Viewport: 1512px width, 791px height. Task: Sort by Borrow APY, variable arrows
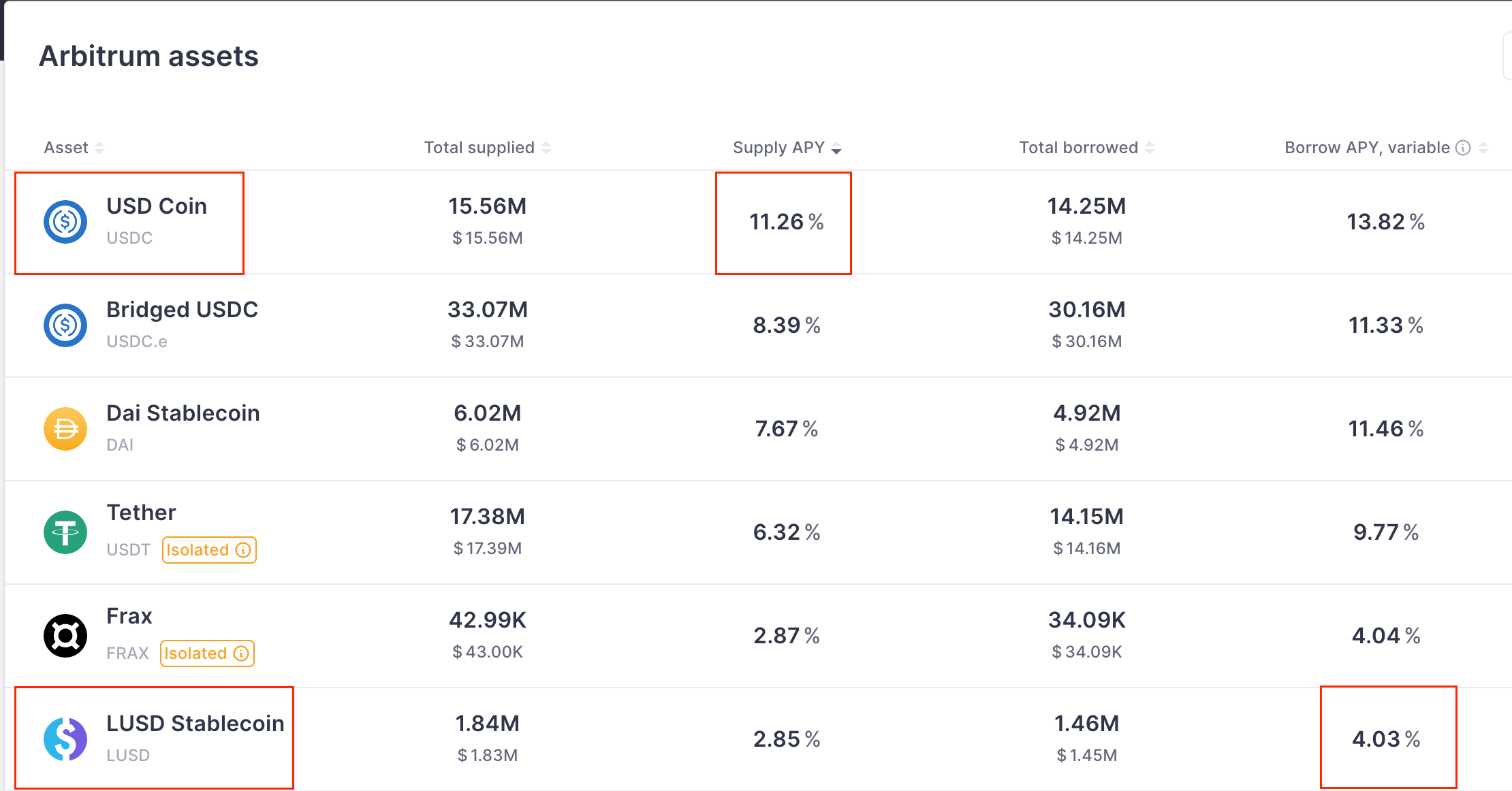(1483, 148)
